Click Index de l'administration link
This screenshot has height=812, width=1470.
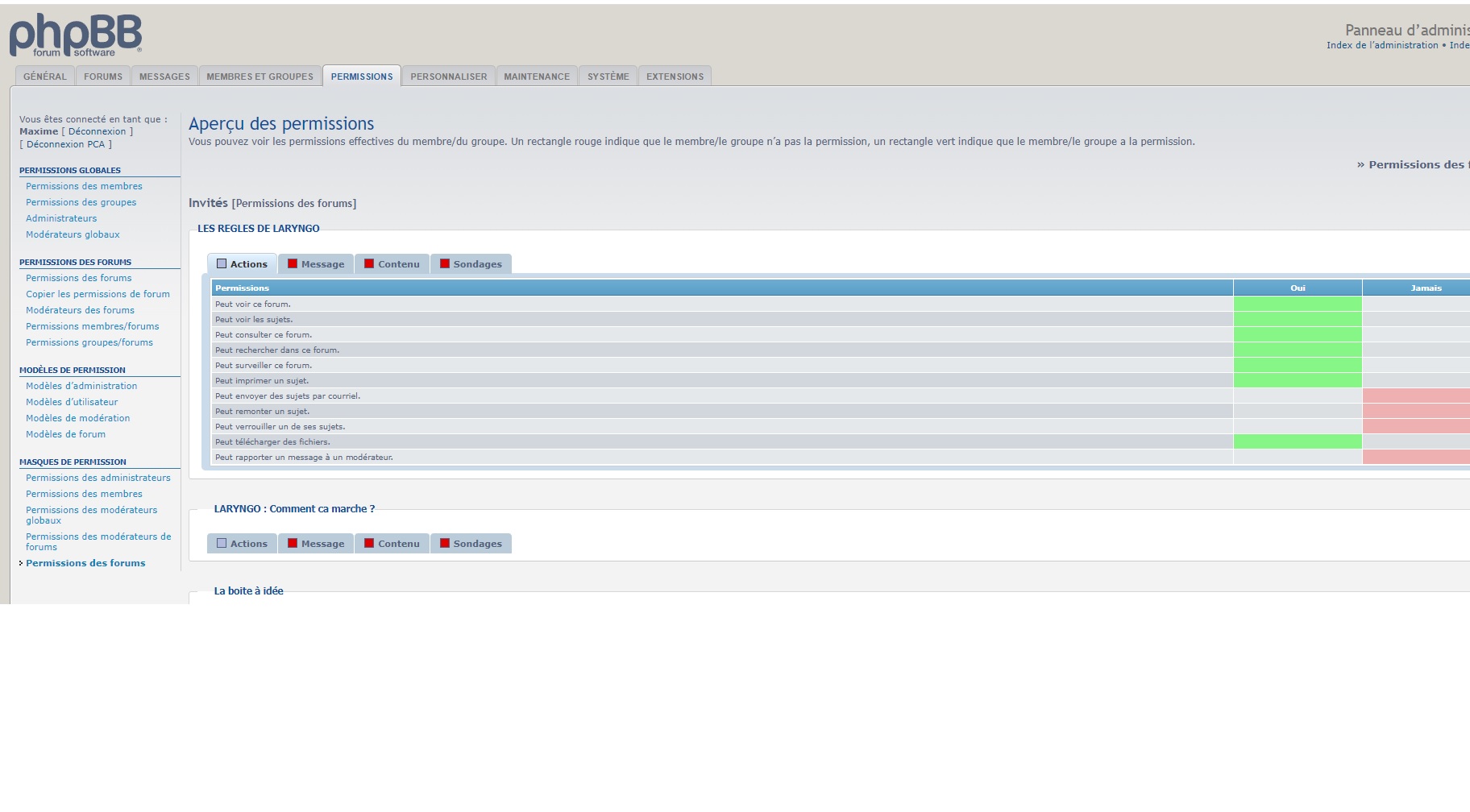pyautogui.click(x=1381, y=45)
